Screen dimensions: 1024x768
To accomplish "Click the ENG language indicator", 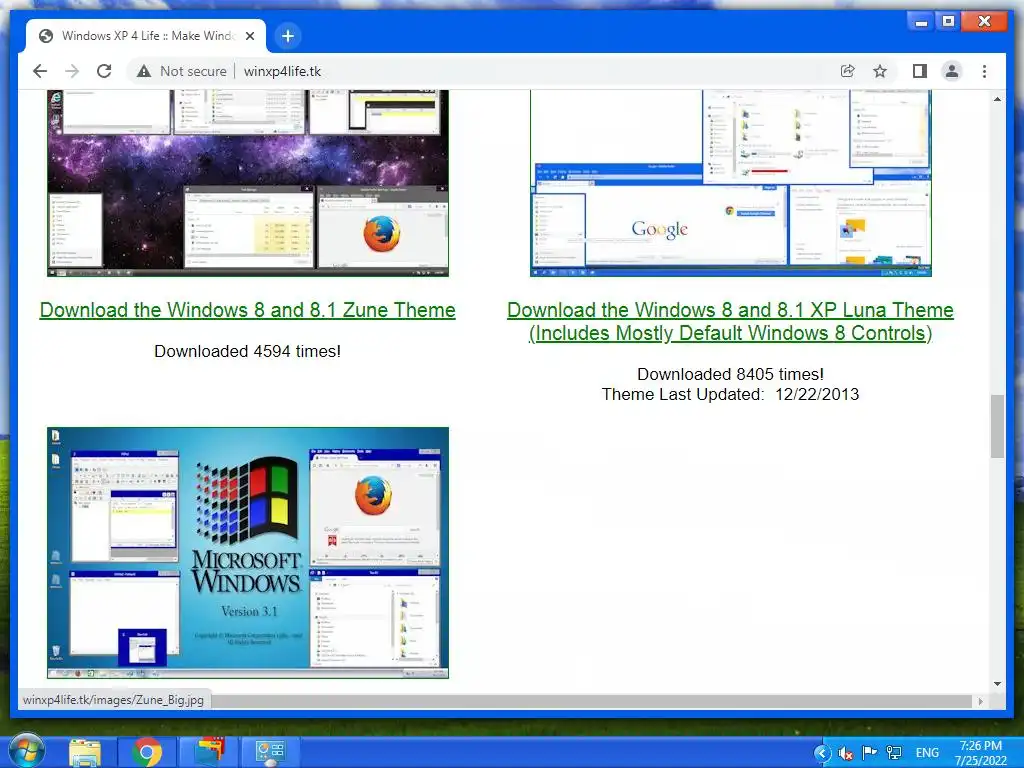I will [927, 753].
